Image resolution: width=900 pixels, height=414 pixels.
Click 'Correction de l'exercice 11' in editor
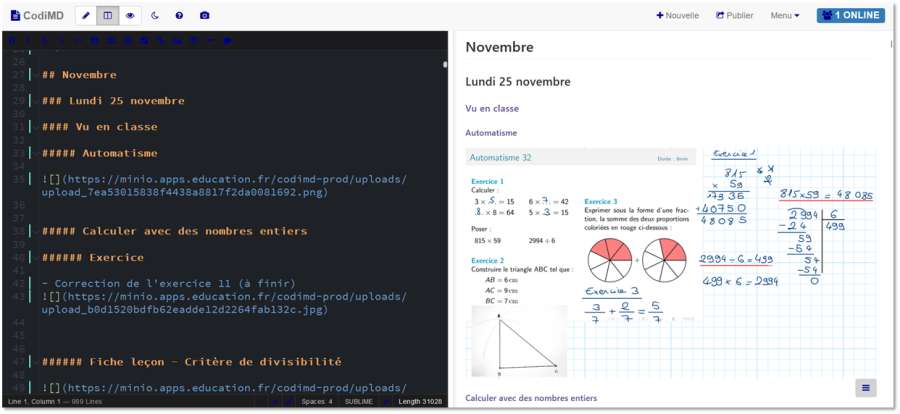[168, 284]
